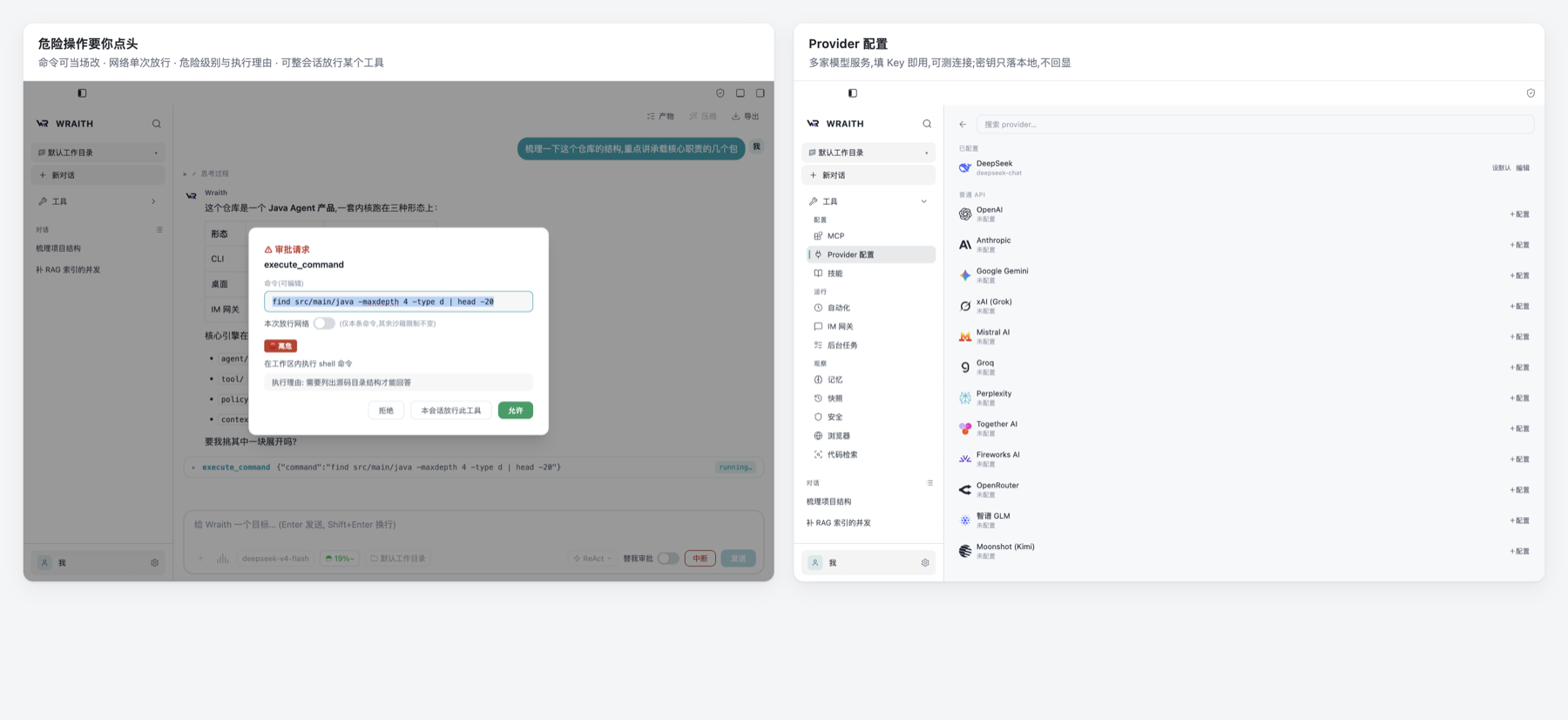Open the 技能 skills page
This screenshot has width=1568, height=720.
tap(871, 274)
